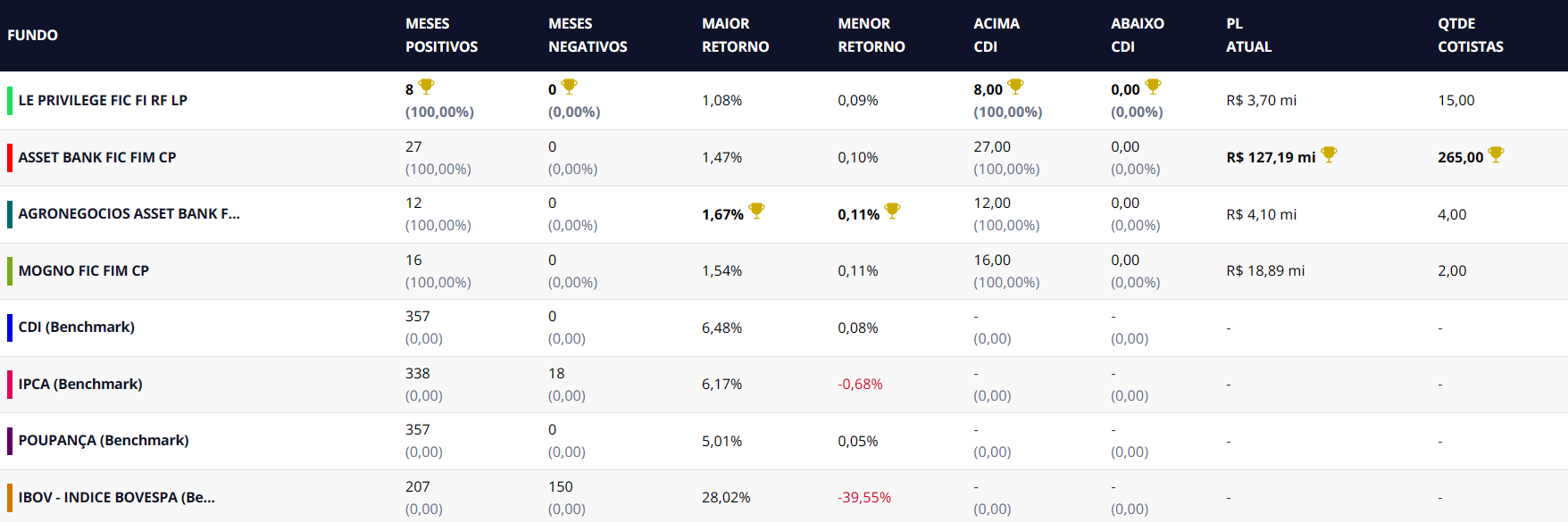
Task: Click trophy icon beside 0 negative months
Action: (569, 87)
